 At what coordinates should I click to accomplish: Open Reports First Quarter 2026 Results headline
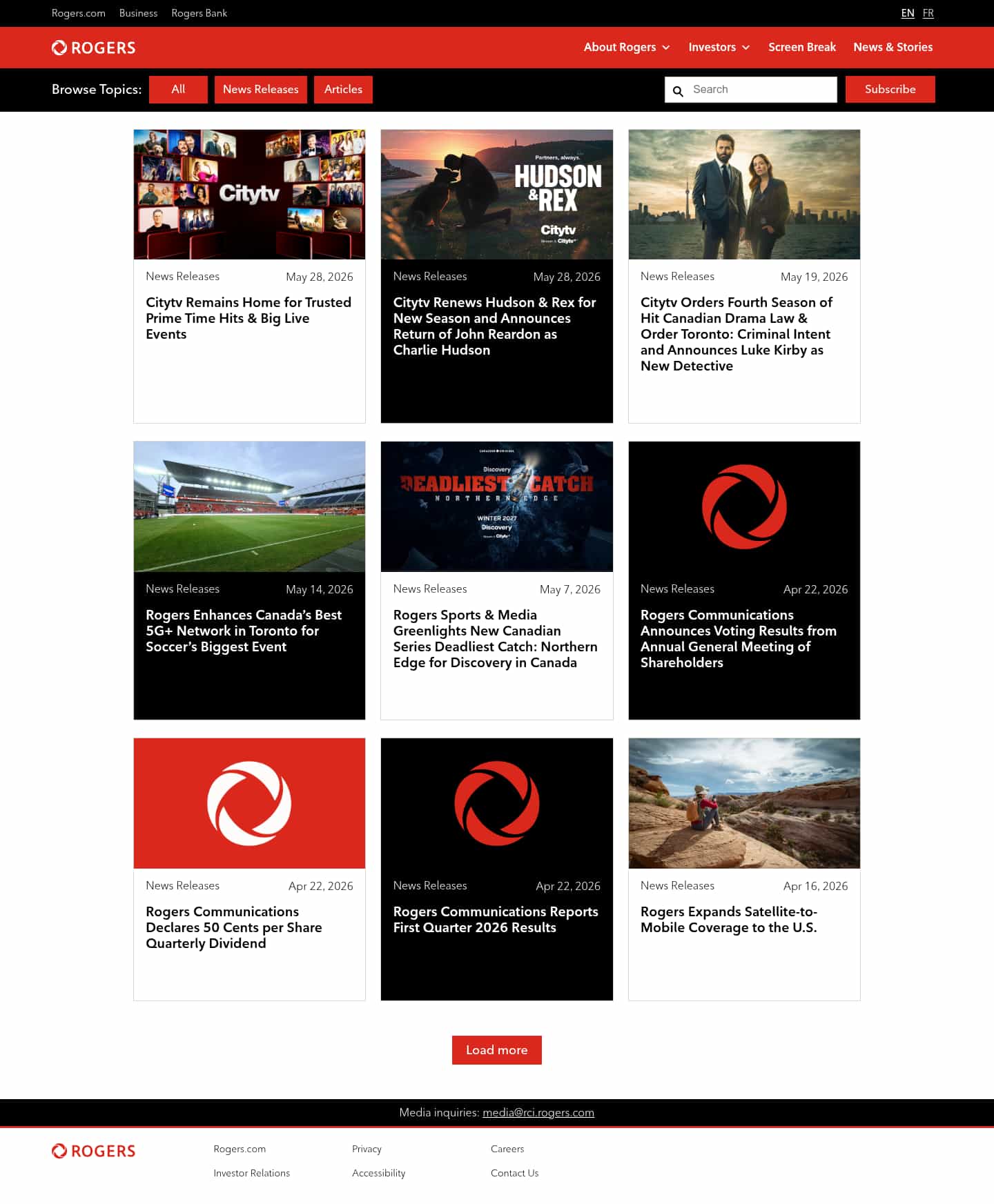[496, 920]
